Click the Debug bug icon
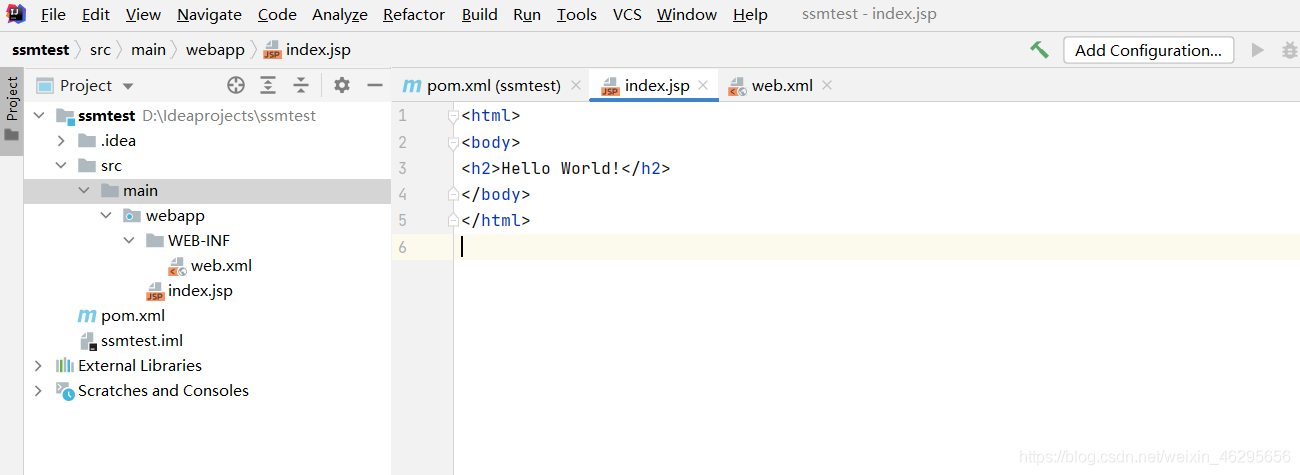This screenshot has width=1300, height=475. [x=1289, y=50]
